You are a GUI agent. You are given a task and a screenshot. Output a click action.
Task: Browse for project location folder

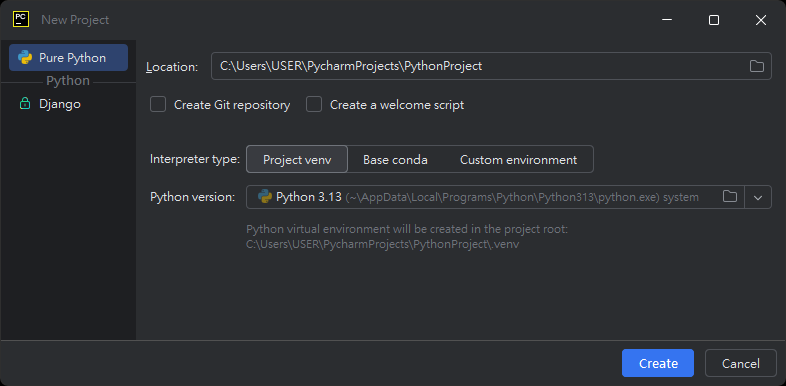(756, 66)
